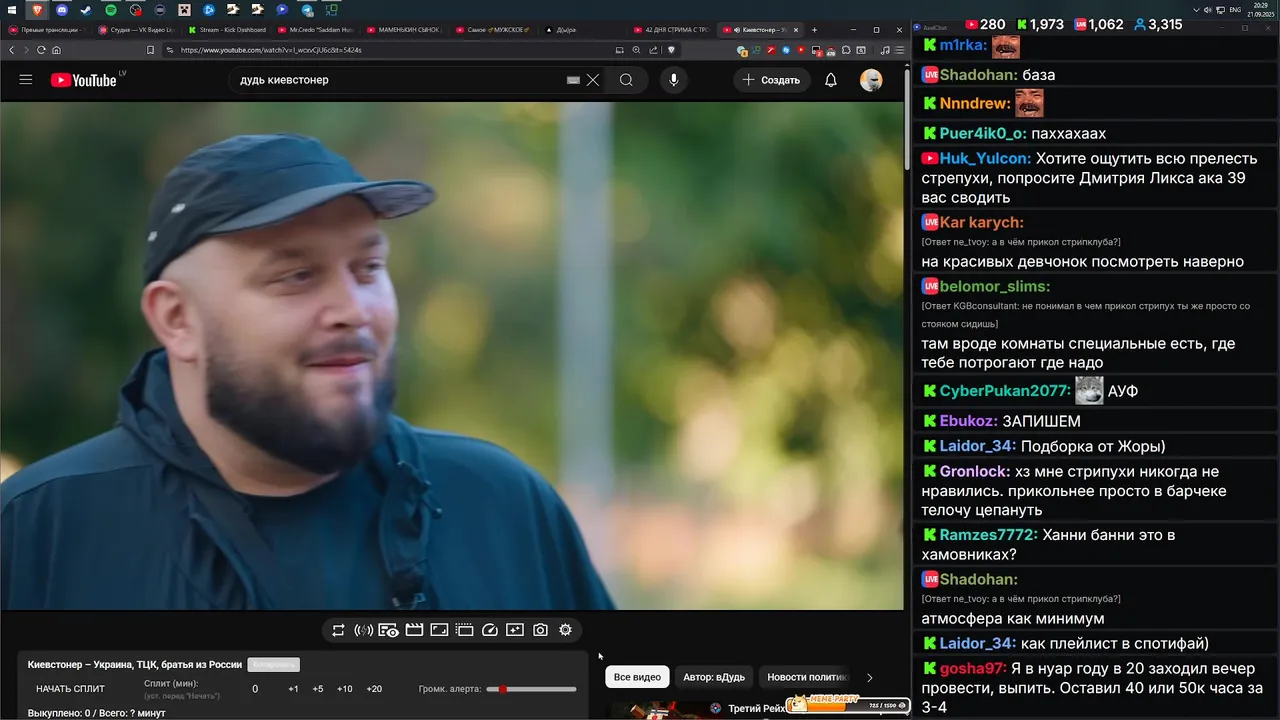Open the Windows Start menu

(13, 10)
